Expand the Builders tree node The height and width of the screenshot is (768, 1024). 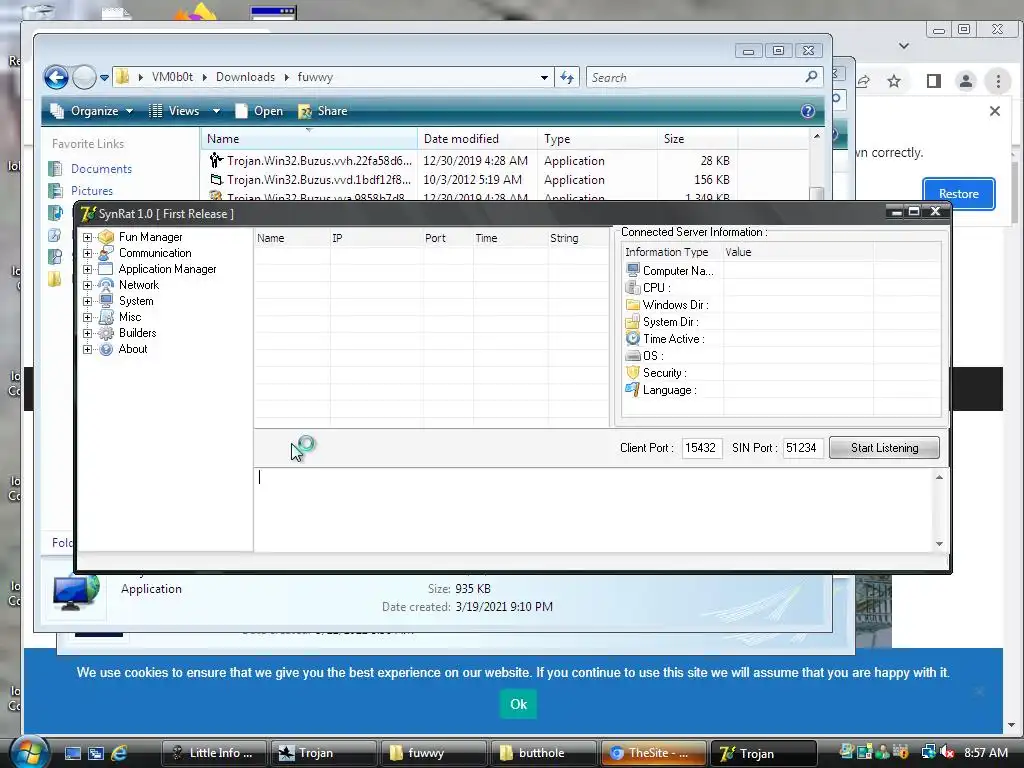(x=88, y=333)
